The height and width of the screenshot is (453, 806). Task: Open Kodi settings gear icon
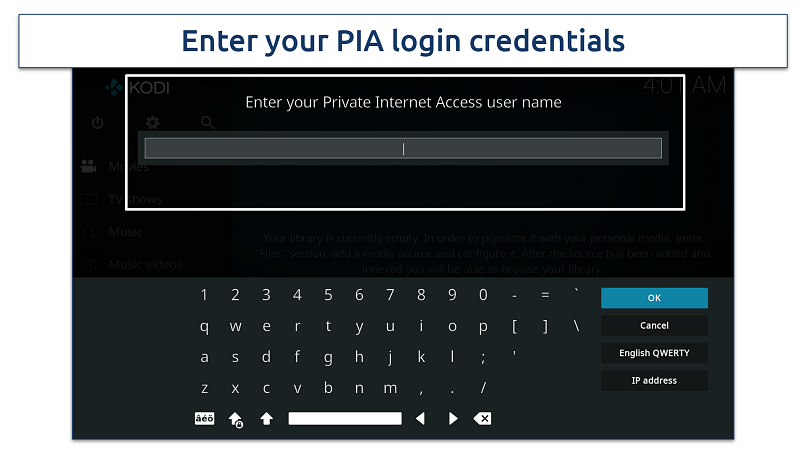click(153, 123)
